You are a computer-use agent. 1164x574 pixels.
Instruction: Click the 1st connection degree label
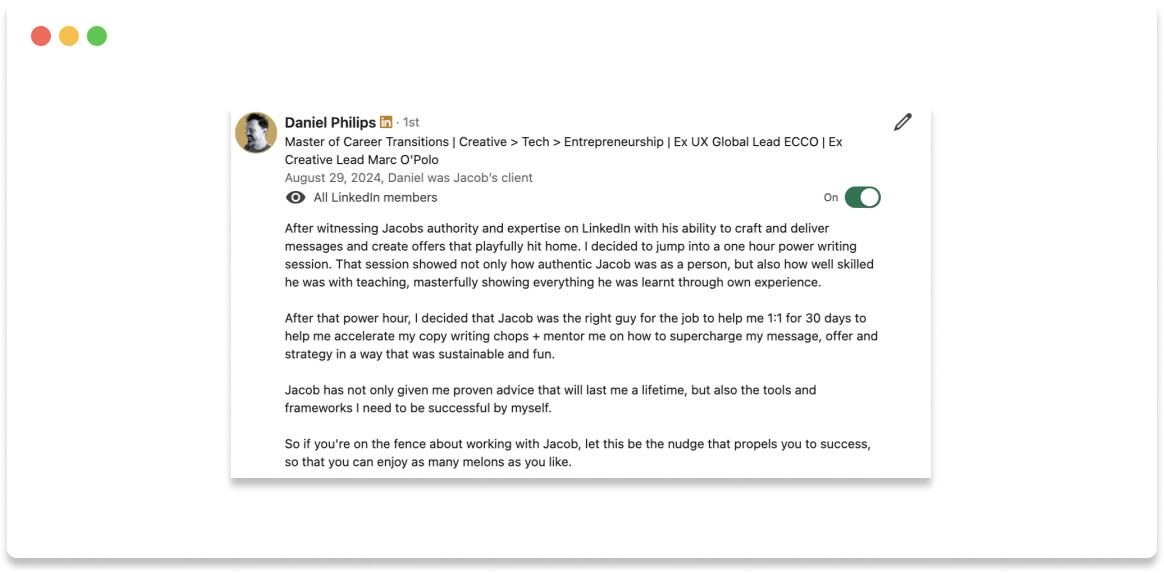click(410, 122)
